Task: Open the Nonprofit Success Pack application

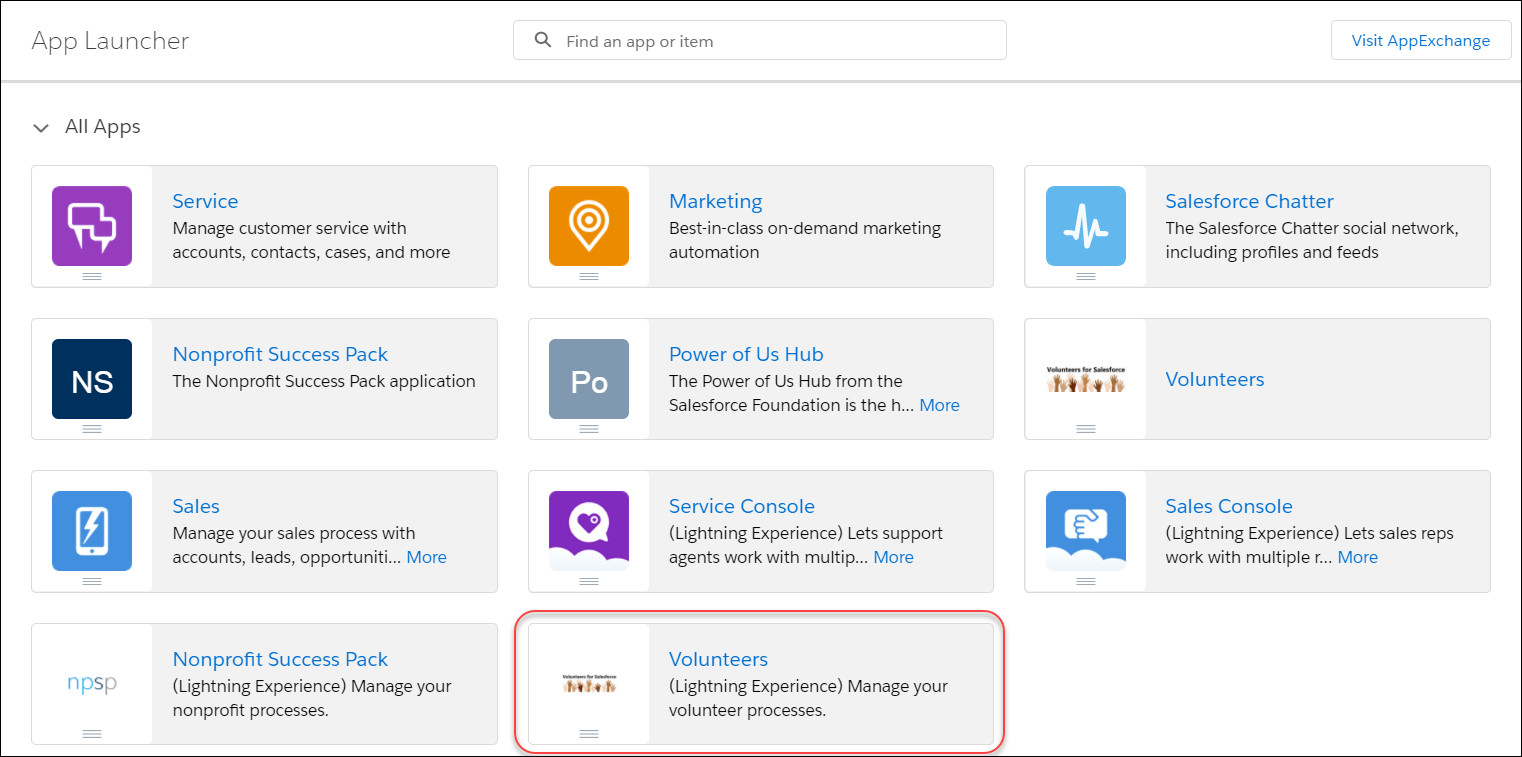Action: (279, 353)
